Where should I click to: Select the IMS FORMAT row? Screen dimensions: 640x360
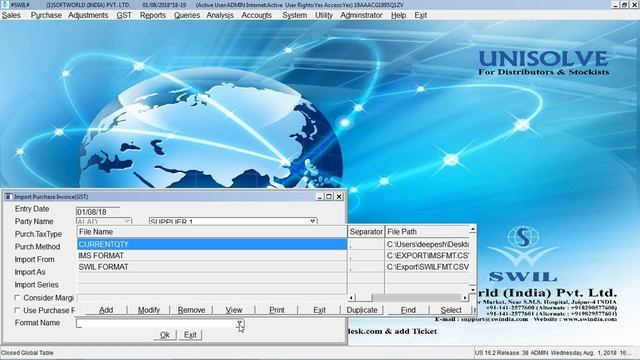(212, 256)
